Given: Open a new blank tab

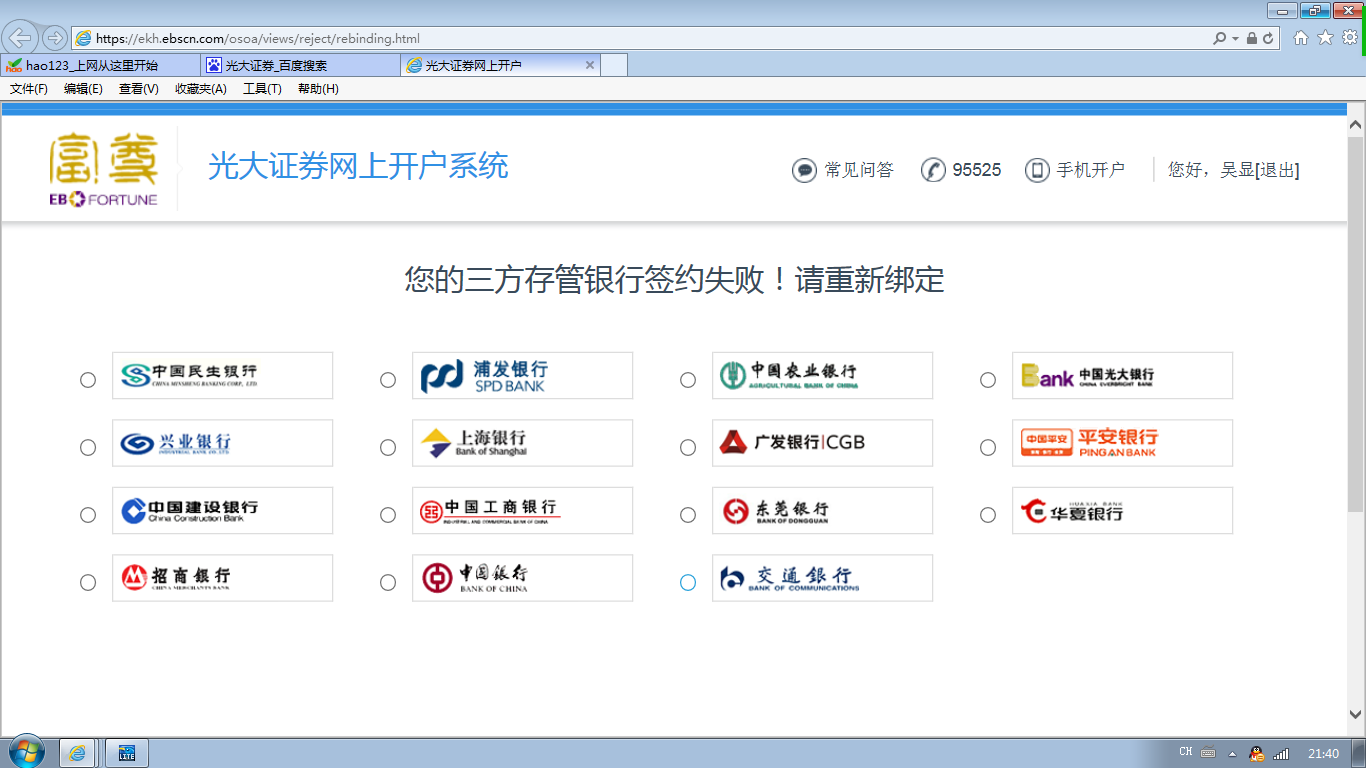Looking at the screenshot, I should pos(614,65).
